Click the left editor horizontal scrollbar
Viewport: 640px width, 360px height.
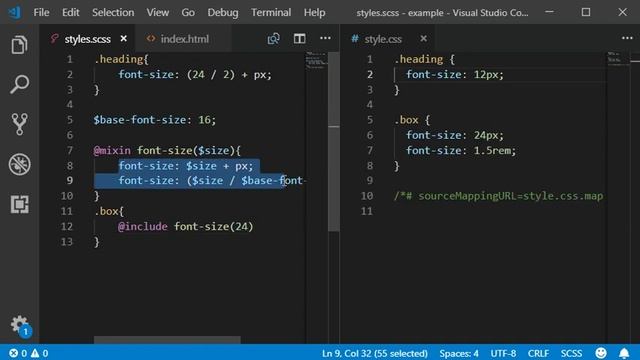(167, 340)
